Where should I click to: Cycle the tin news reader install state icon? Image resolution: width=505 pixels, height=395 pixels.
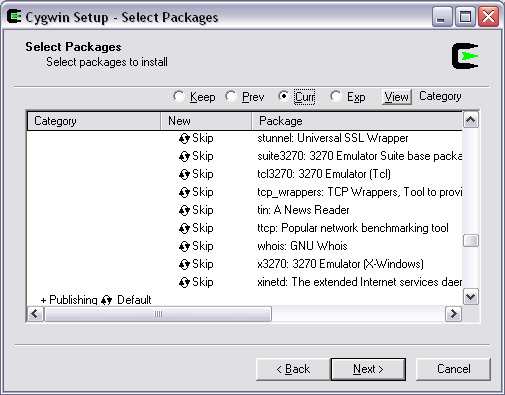184,210
